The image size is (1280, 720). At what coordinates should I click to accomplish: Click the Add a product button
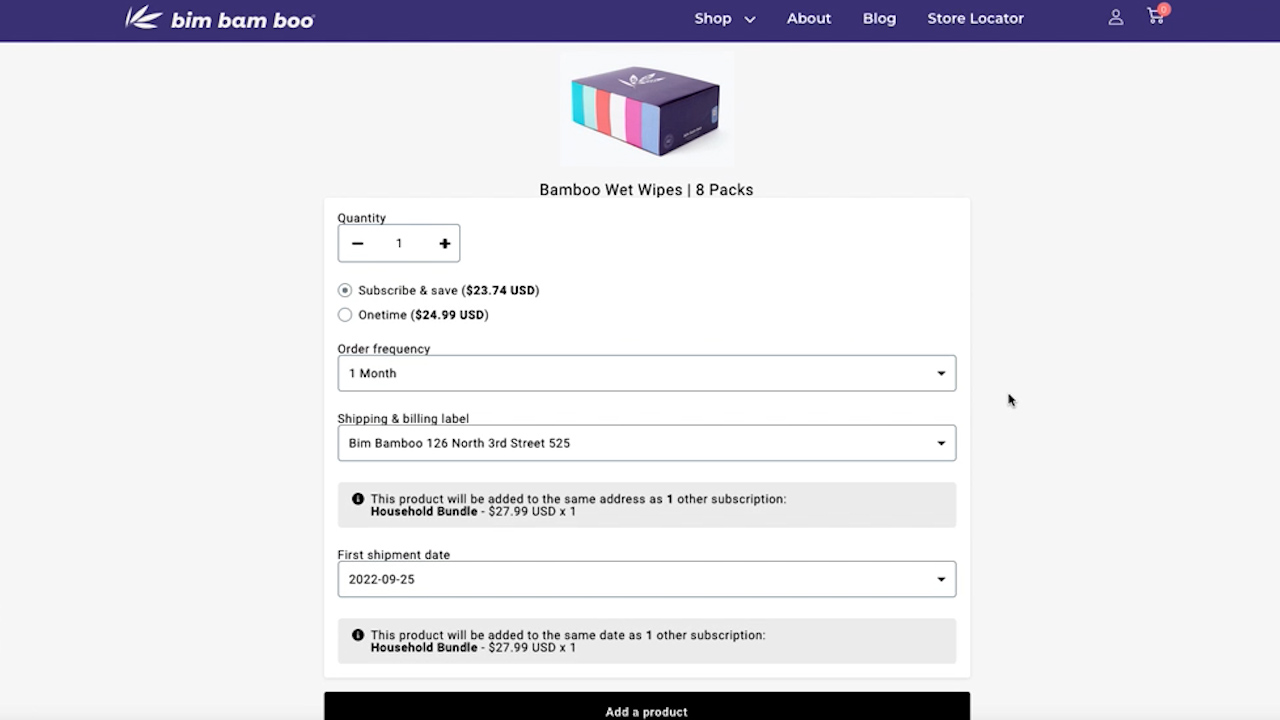[x=647, y=706]
